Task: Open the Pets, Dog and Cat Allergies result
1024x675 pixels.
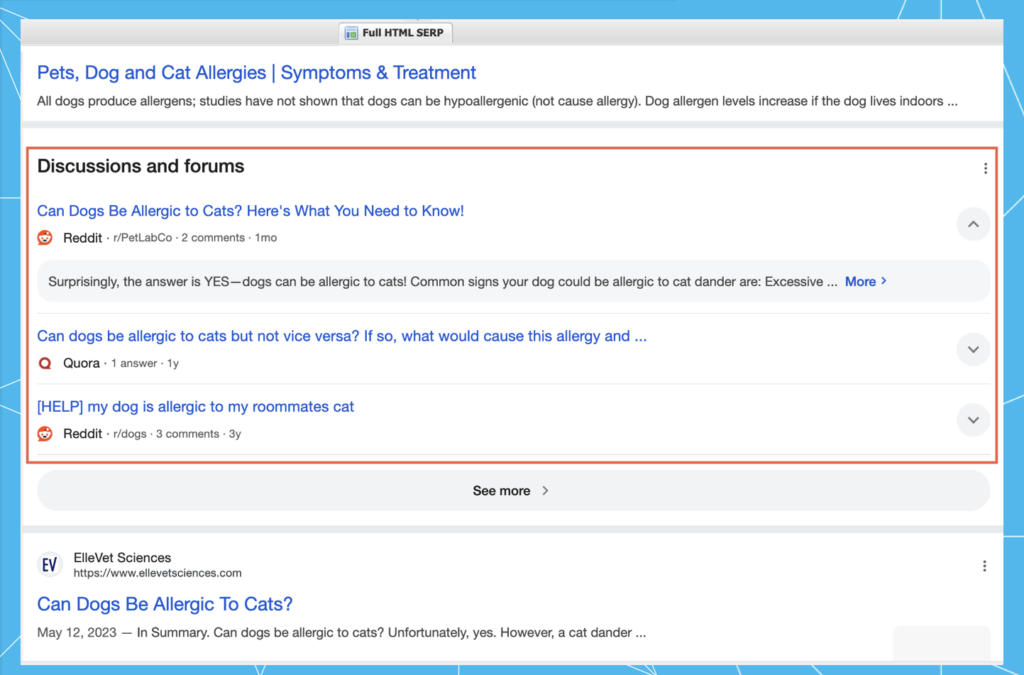Action: tap(255, 72)
